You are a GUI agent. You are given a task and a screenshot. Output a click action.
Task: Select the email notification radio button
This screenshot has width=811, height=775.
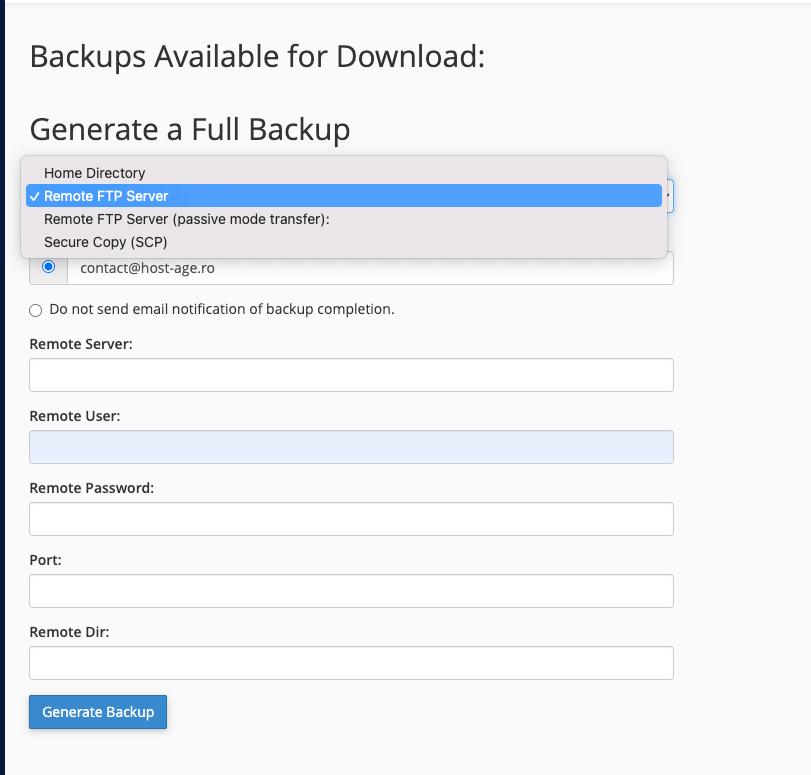coord(48,266)
